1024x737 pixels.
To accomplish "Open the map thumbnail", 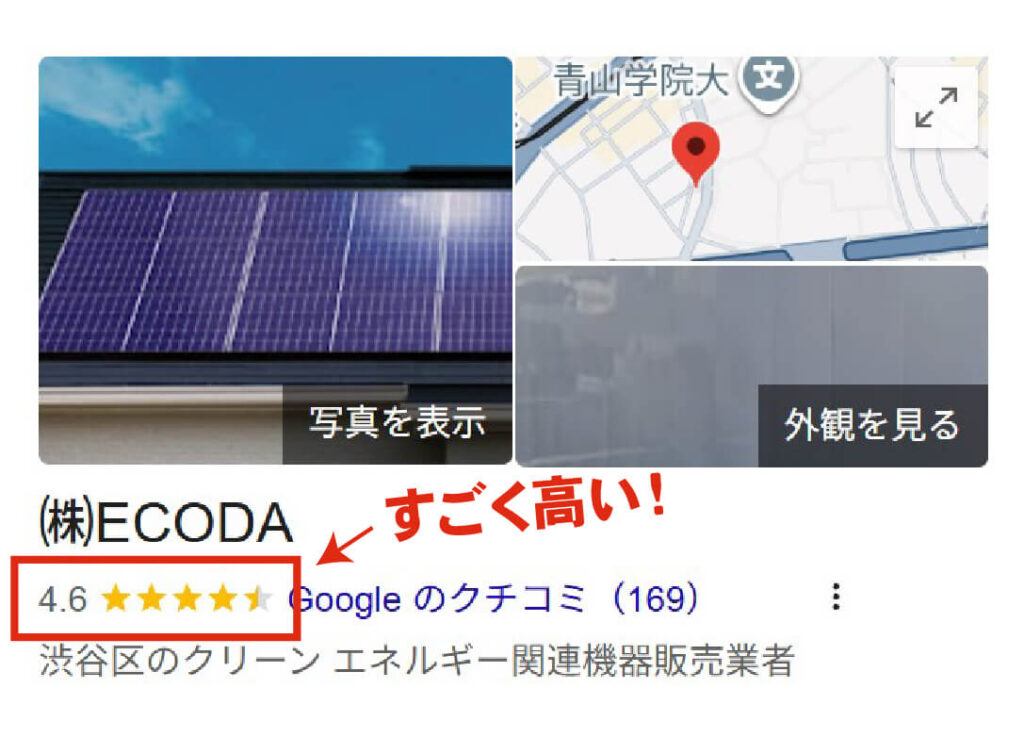I will [x=752, y=159].
